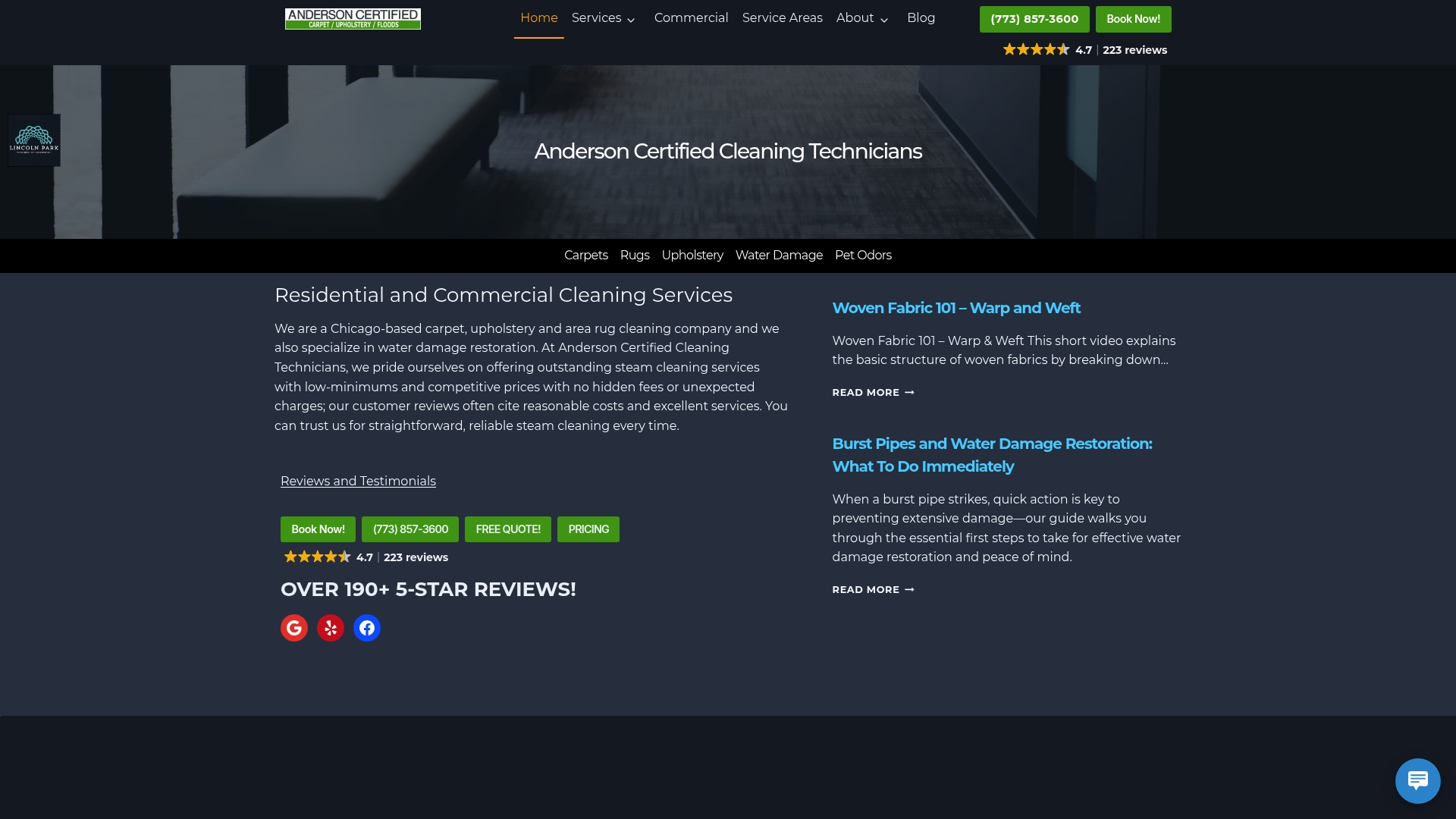Image resolution: width=1456 pixels, height=819 pixels.
Task: Open Woven Fabric 101 article title
Action: [x=956, y=309]
